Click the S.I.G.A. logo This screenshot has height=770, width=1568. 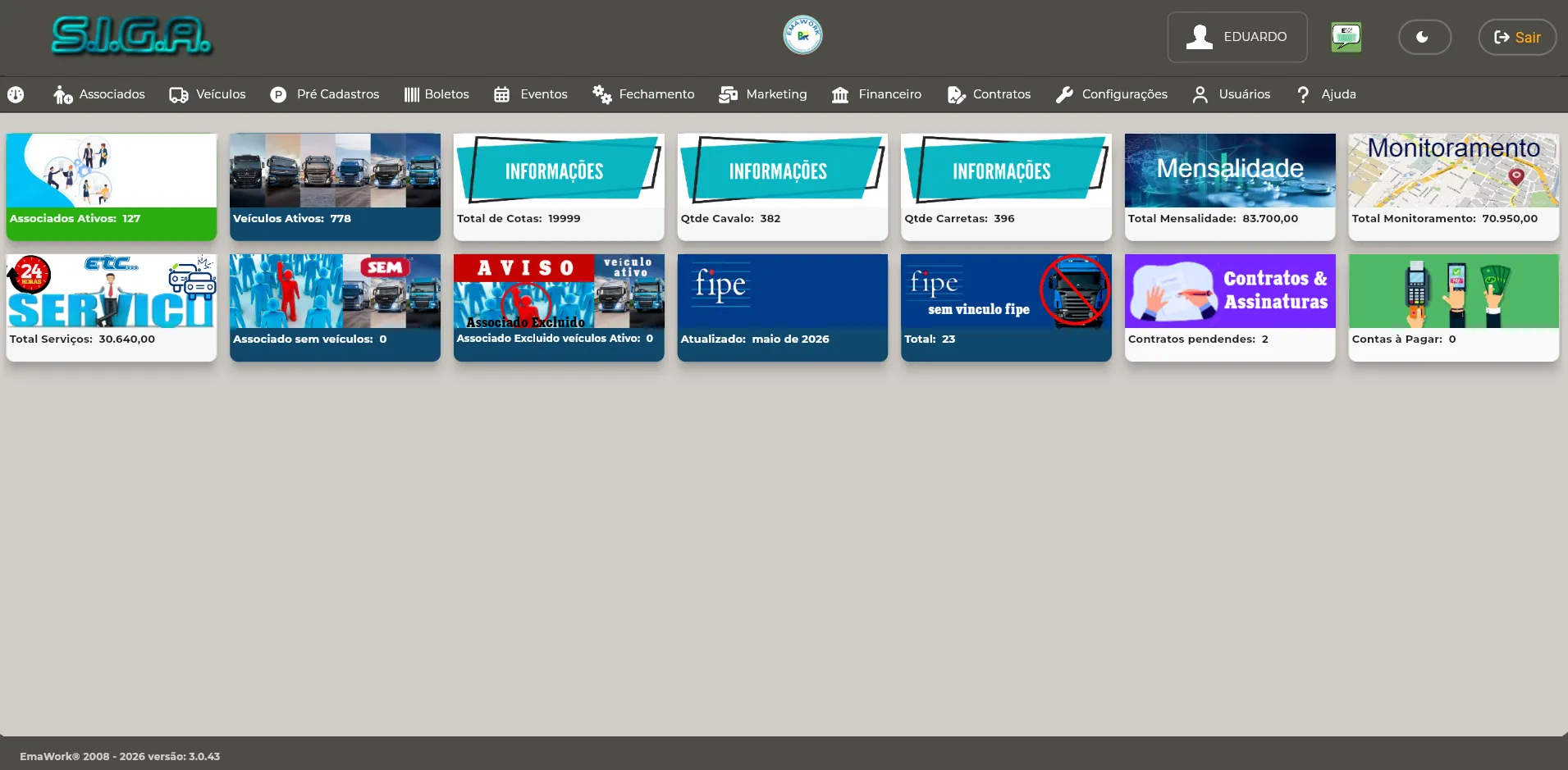(131, 36)
